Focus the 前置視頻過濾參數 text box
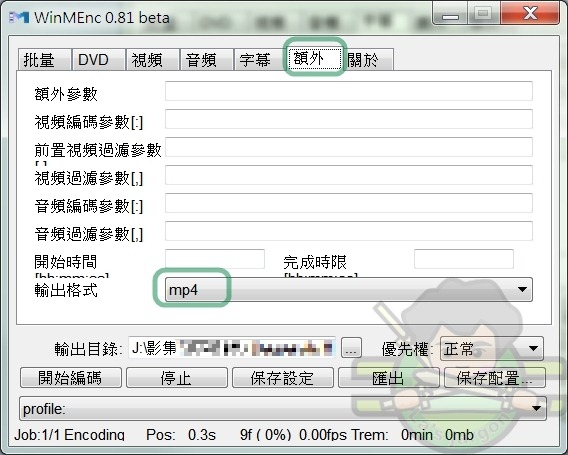 point(349,147)
